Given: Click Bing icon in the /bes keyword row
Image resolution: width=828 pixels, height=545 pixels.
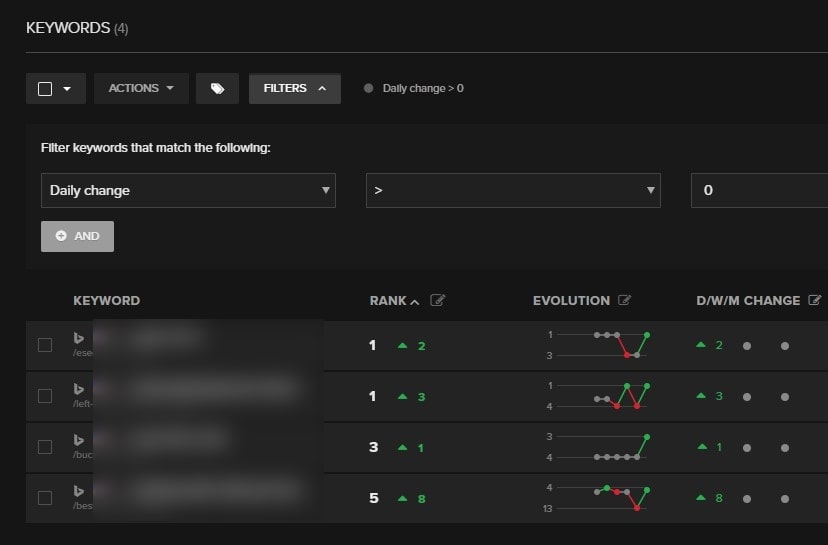Looking at the screenshot, I should pyautogui.click(x=79, y=491).
